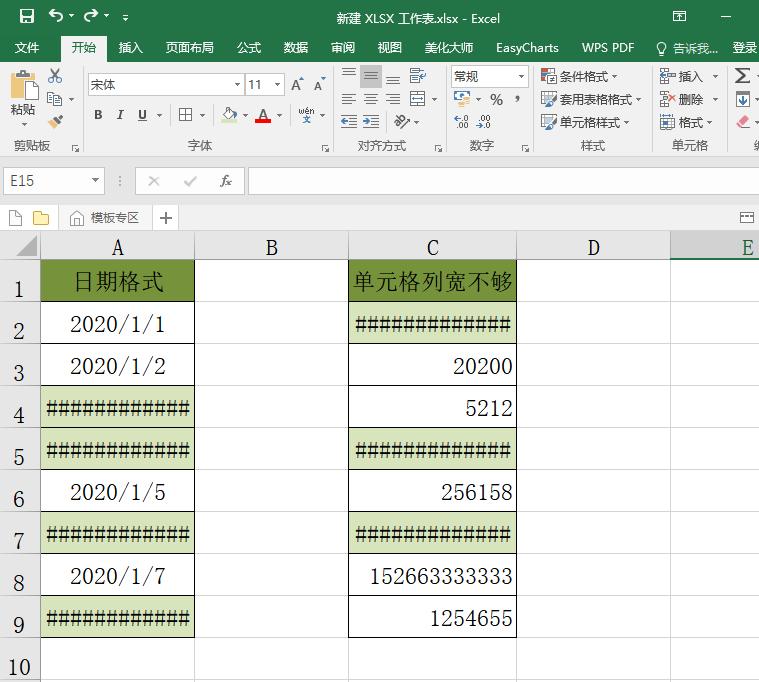Toggle Italic formatting
This screenshot has width=759, height=682.
(120, 115)
